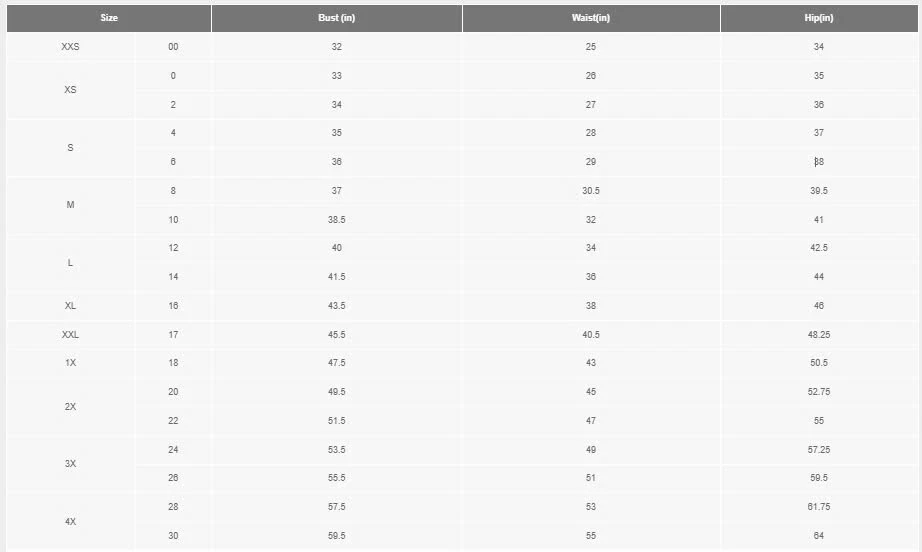The width and height of the screenshot is (922, 552).
Task: Select the 3X size label
Action: 70,464
